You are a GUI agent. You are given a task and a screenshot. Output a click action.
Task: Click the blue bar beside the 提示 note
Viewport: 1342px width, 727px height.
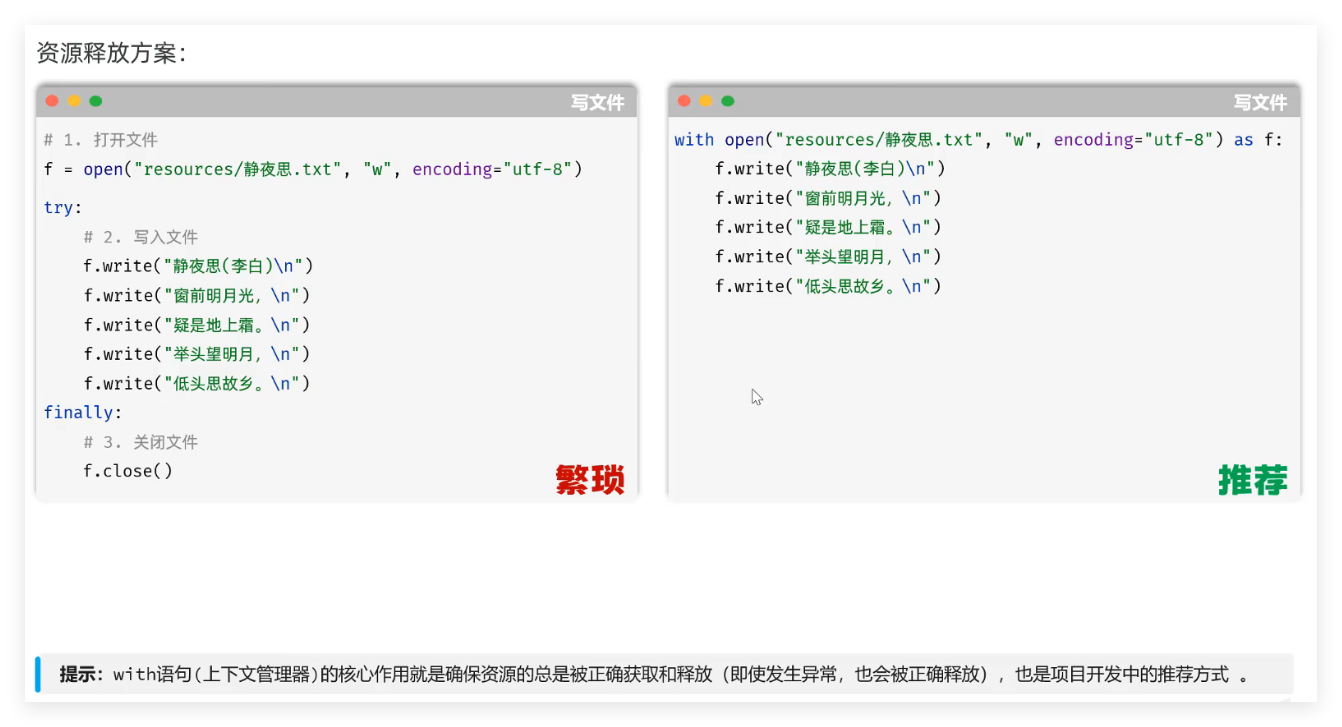(x=38, y=674)
